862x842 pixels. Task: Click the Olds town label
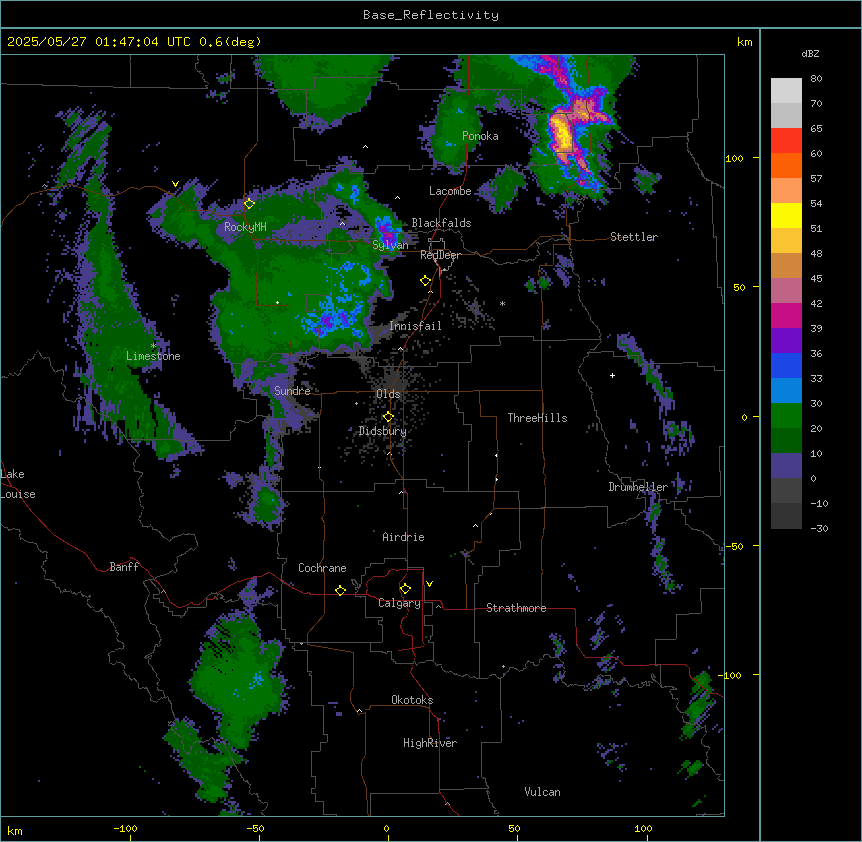coord(388,394)
